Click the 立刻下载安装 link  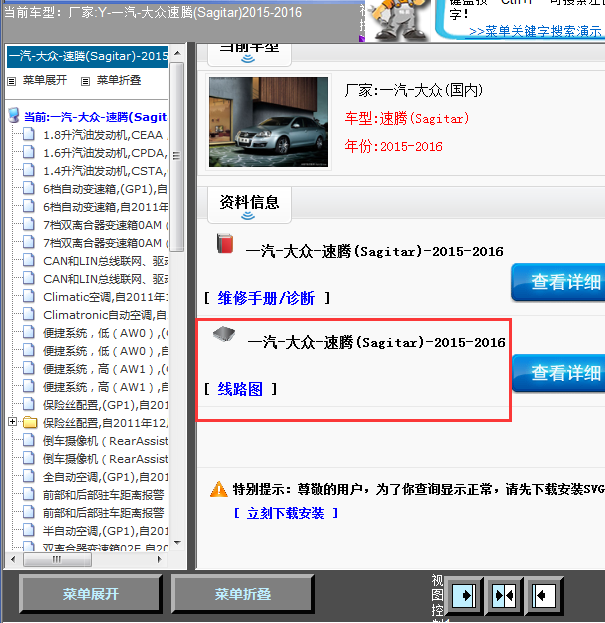click(x=285, y=513)
